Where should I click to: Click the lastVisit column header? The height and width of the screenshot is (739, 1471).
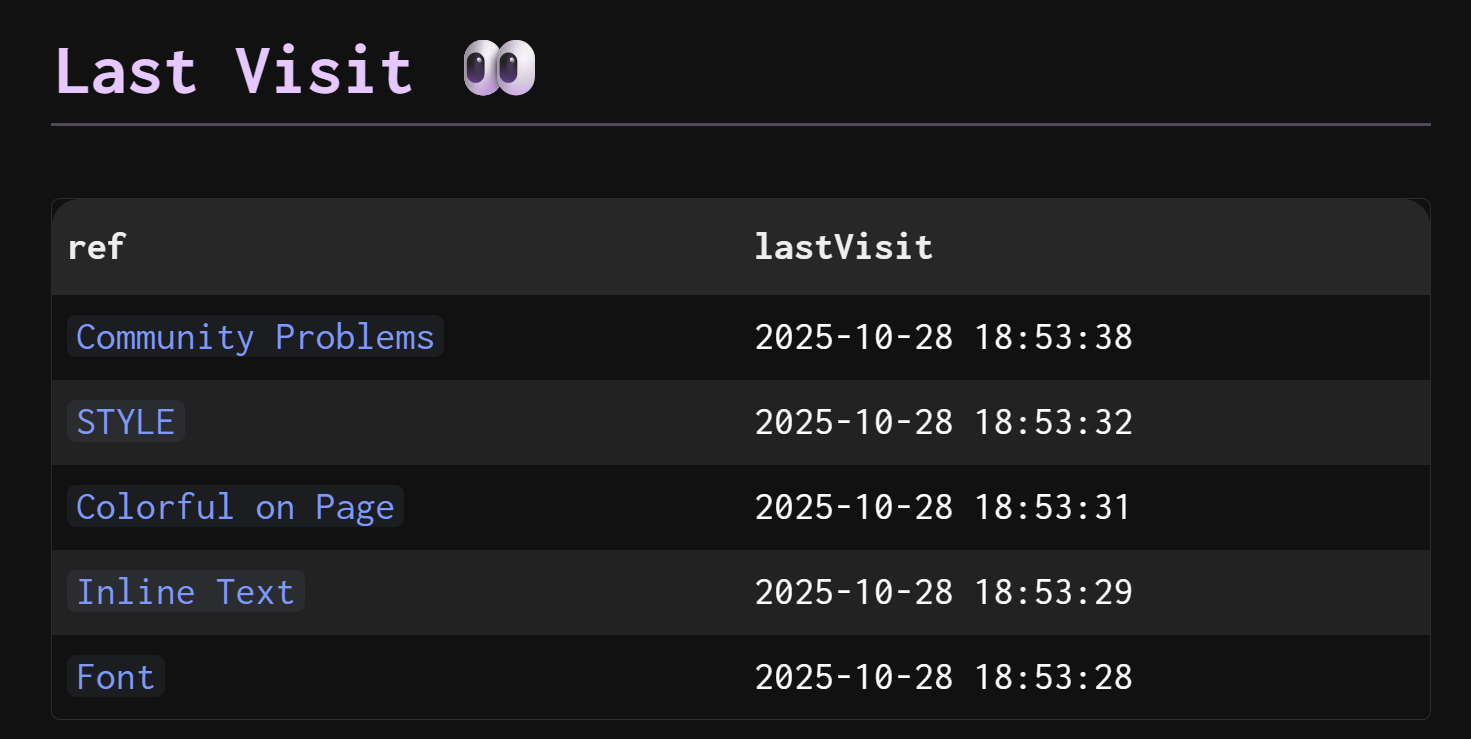pyautogui.click(x=843, y=246)
